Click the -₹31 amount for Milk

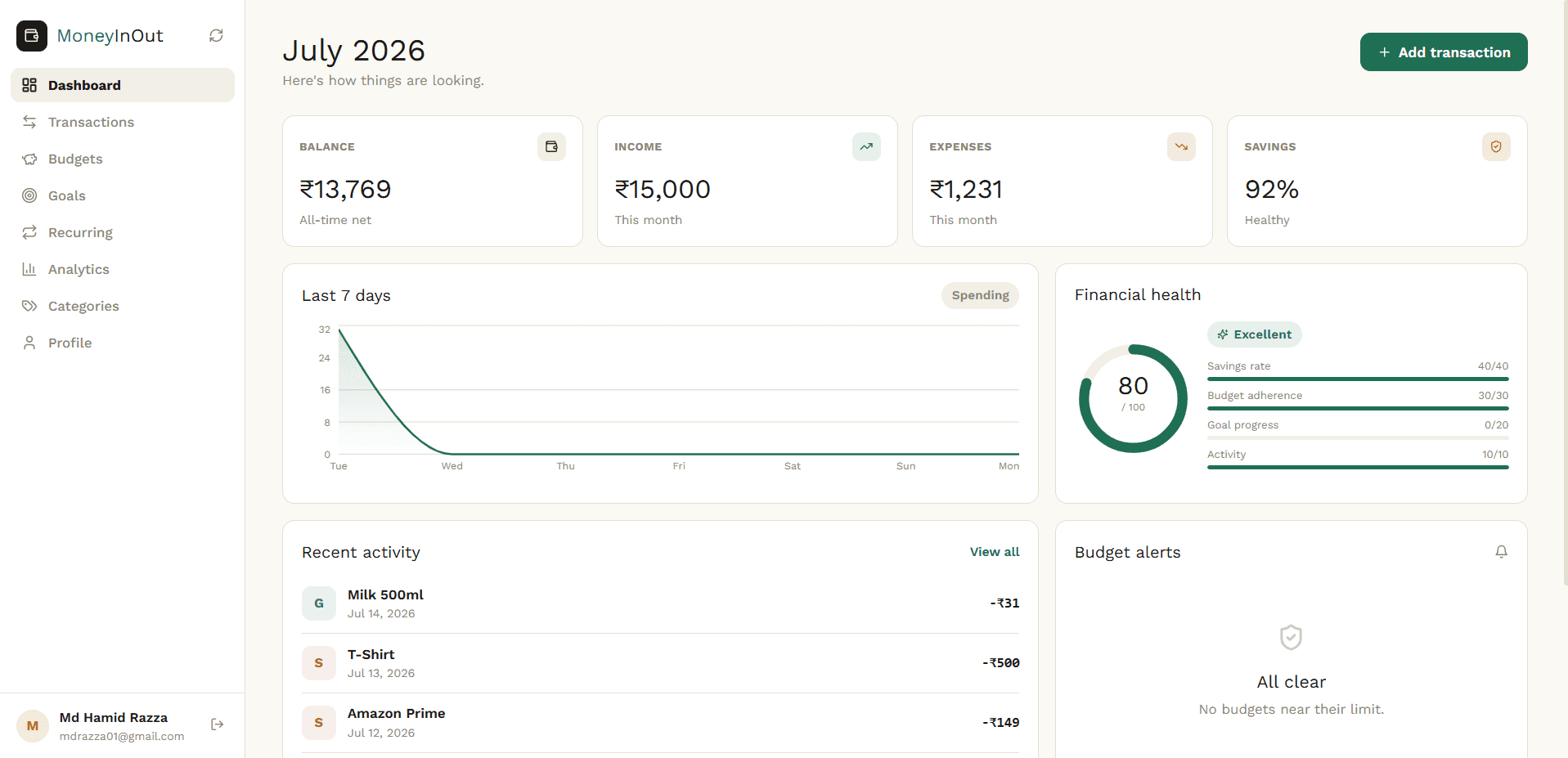coord(1005,603)
